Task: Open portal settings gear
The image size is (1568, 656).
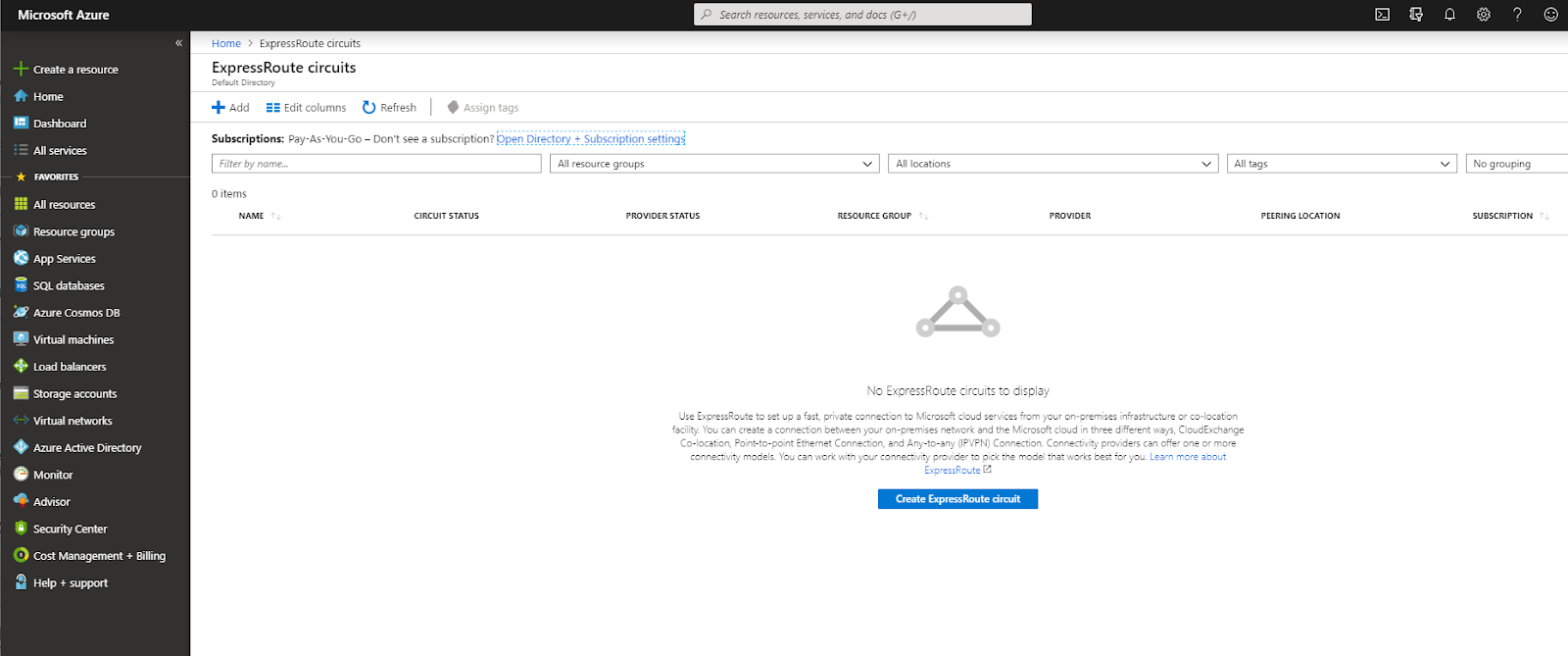Action: [1484, 15]
